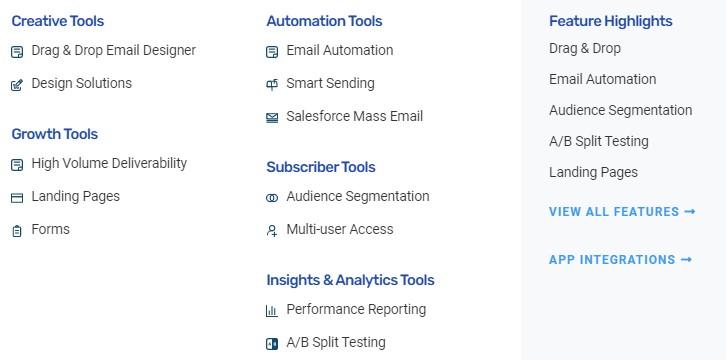Click the pencil icon beside Design Solutions

tap(17, 85)
